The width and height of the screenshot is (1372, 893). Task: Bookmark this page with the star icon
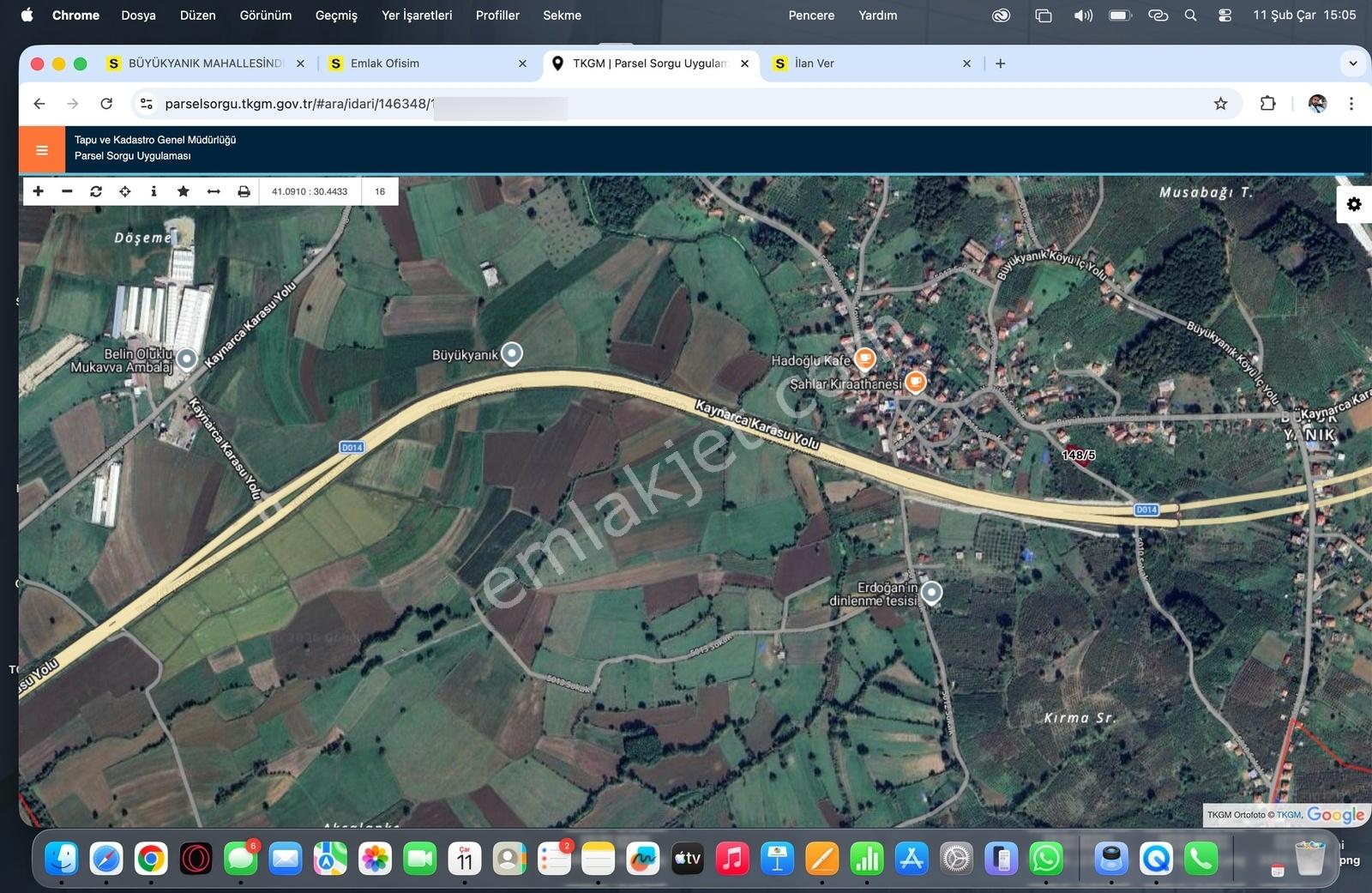pyautogui.click(x=1220, y=104)
